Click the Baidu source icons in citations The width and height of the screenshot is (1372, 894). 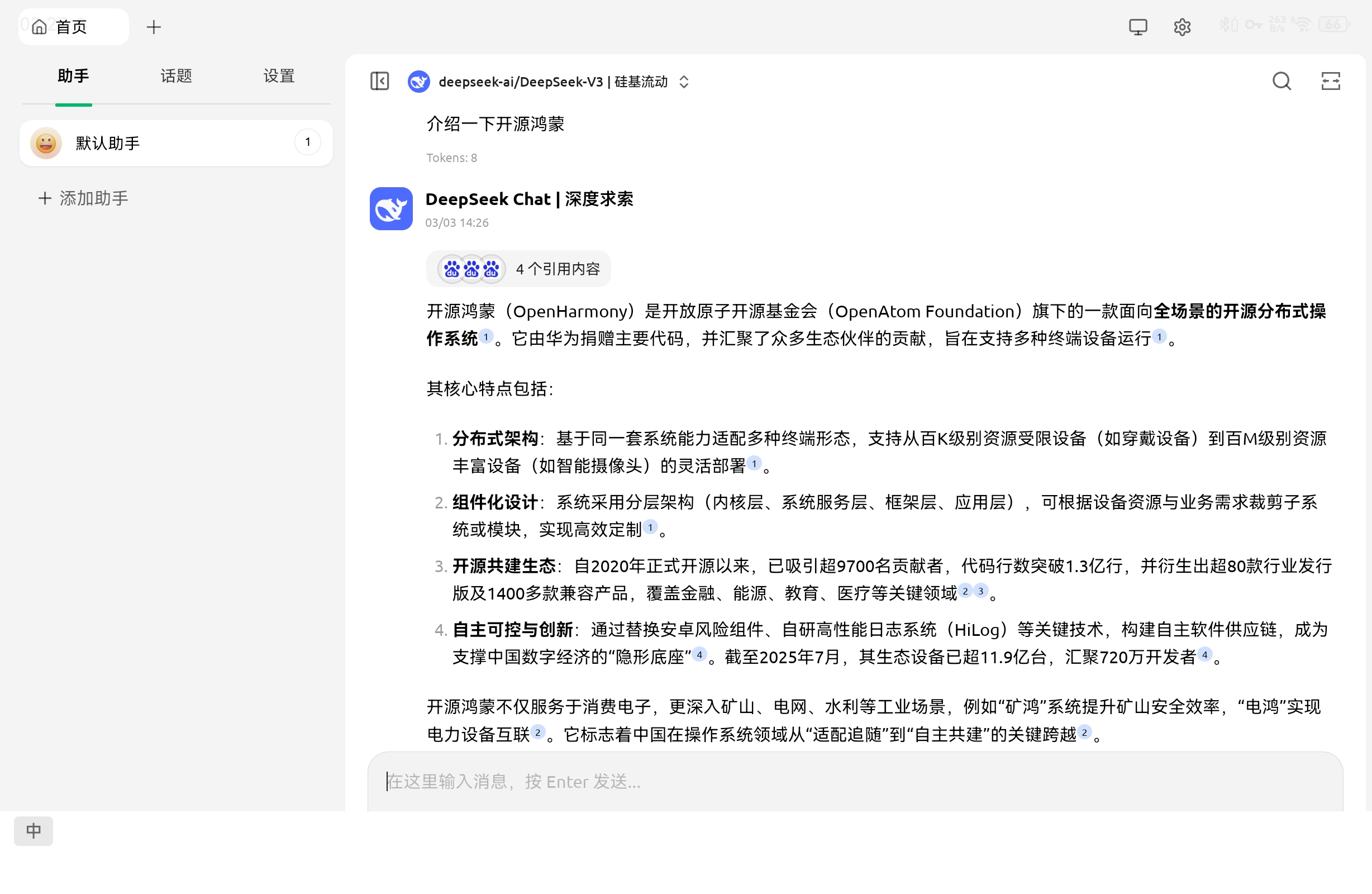[x=471, y=269]
